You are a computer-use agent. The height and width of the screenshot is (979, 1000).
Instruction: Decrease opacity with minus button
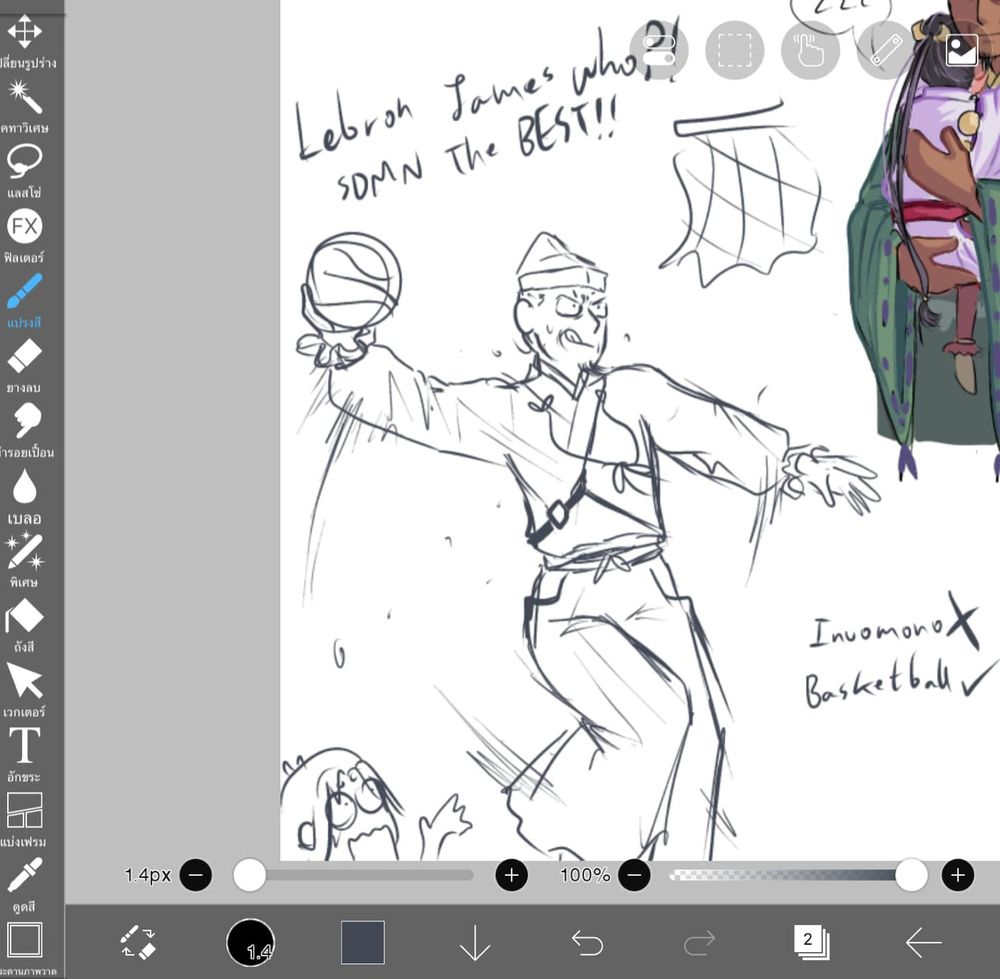(x=634, y=875)
